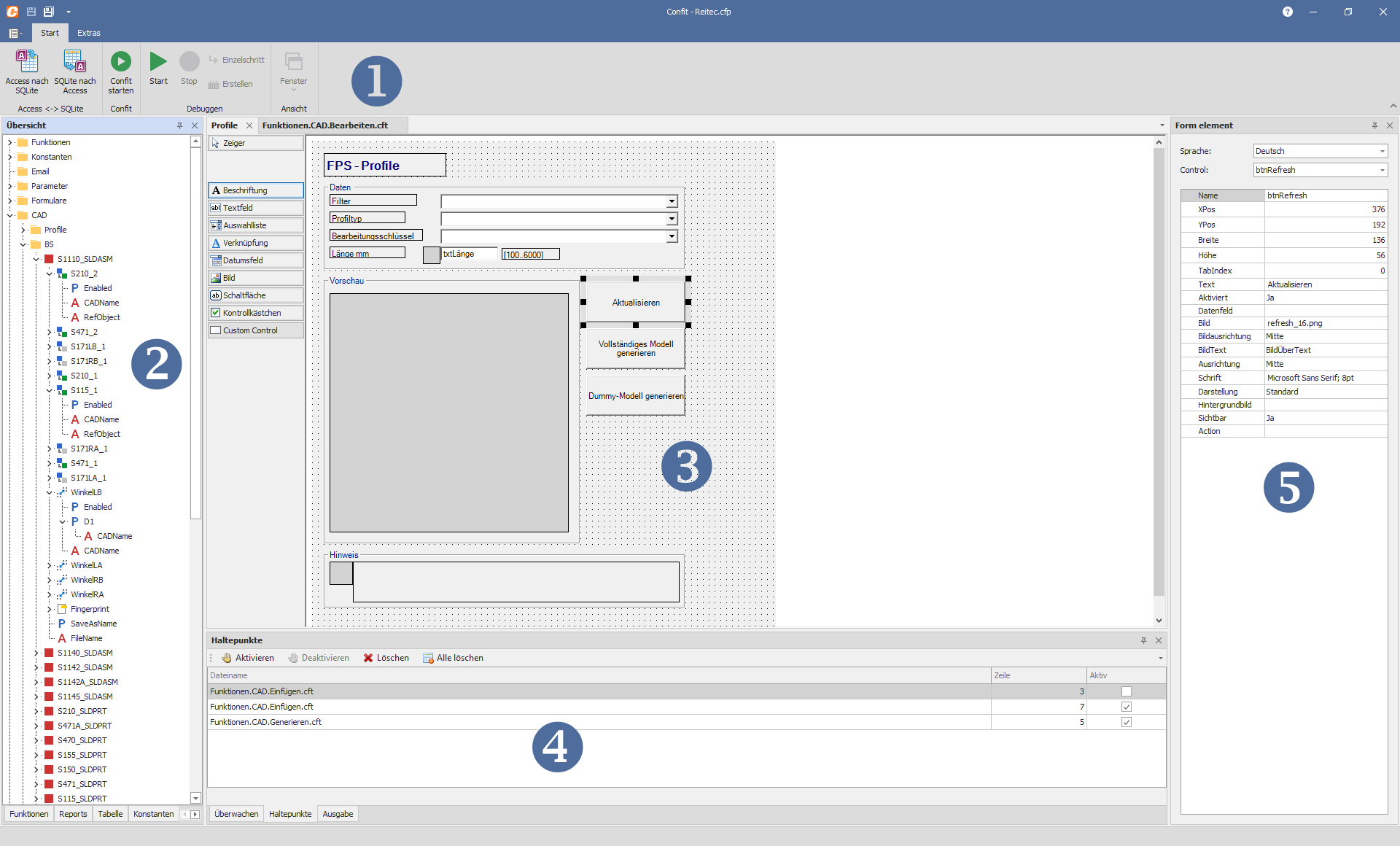Open the Control dropdown showing btnRefresh
This screenshot has width=1400, height=846.
point(1382,170)
